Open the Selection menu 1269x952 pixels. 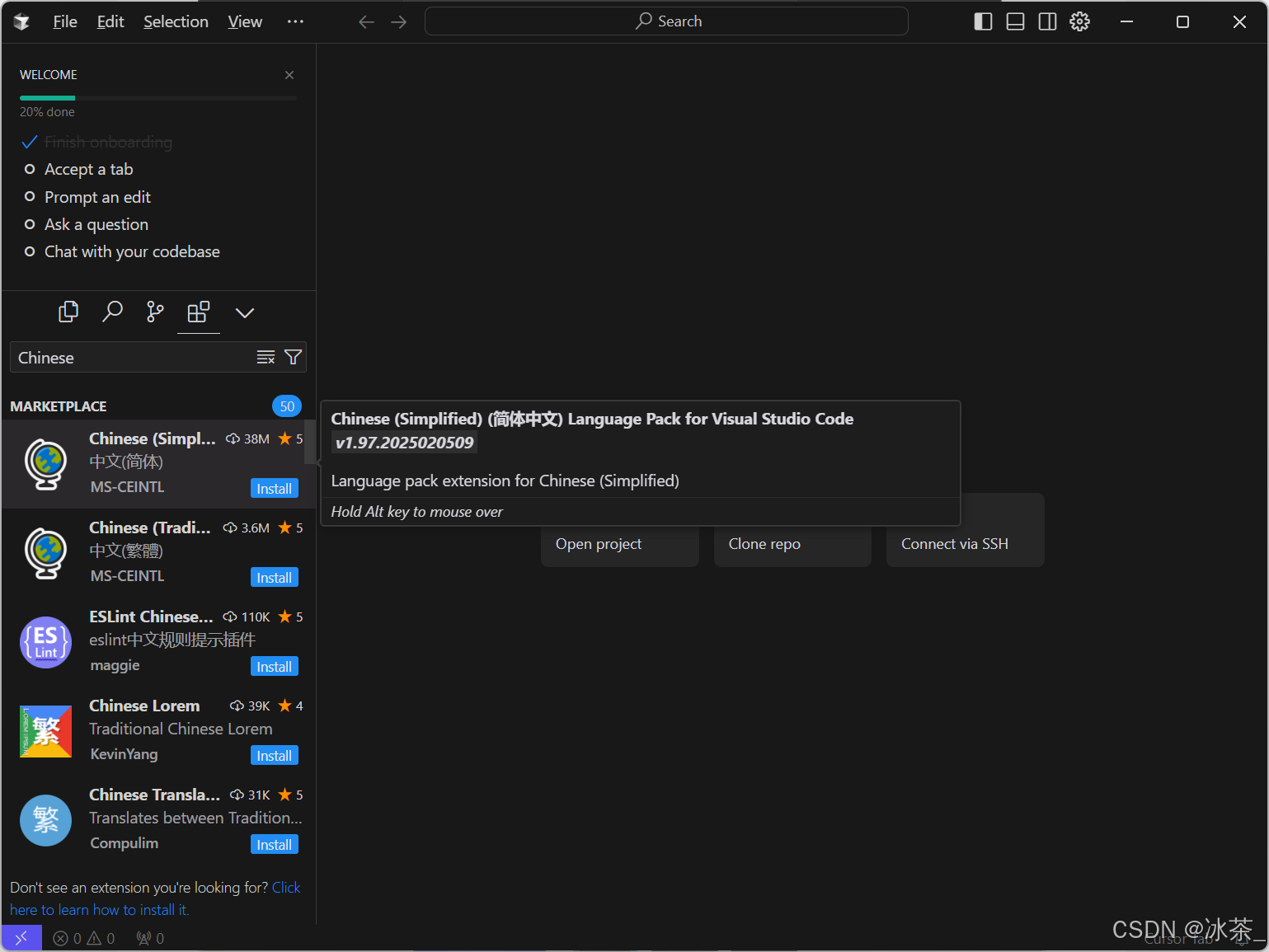click(176, 21)
